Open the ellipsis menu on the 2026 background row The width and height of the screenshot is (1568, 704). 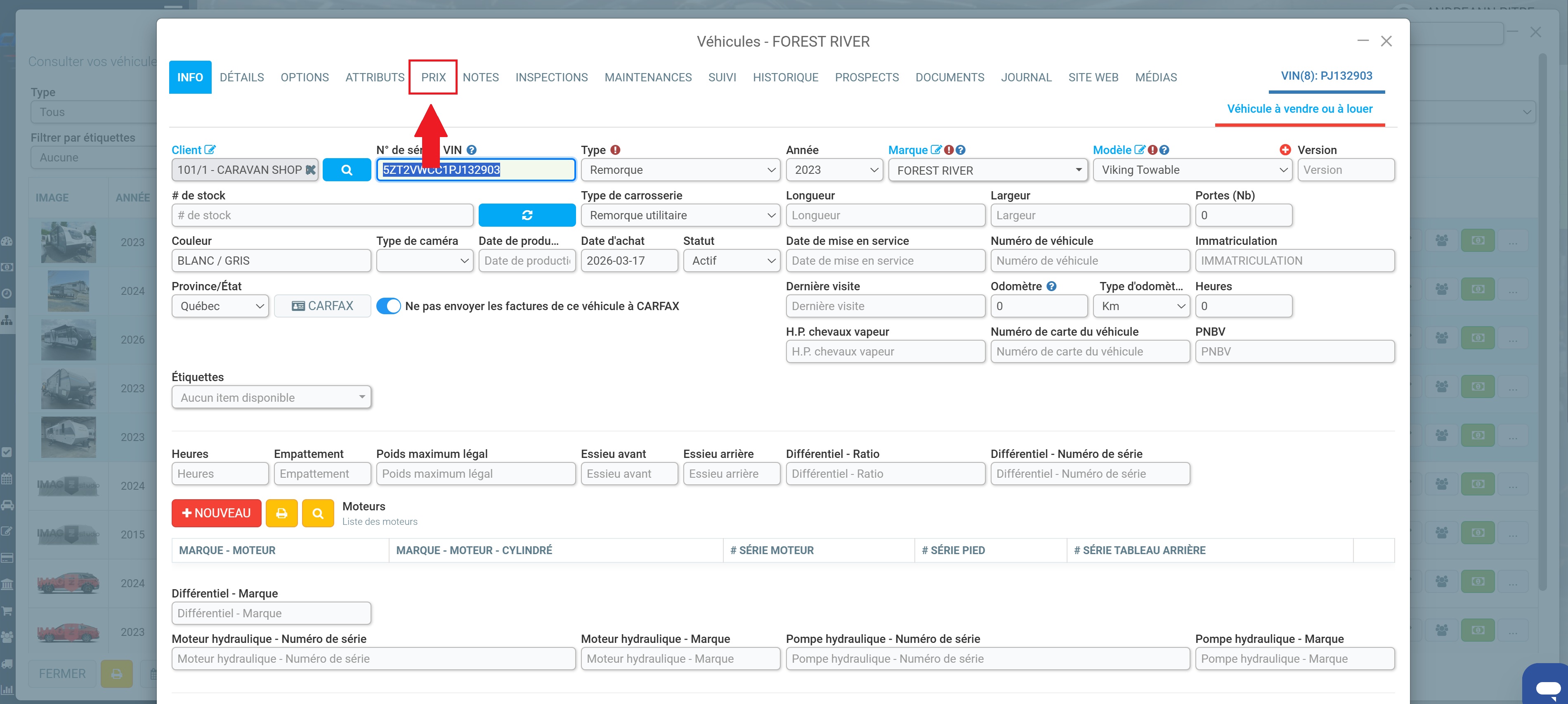[x=1513, y=338]
